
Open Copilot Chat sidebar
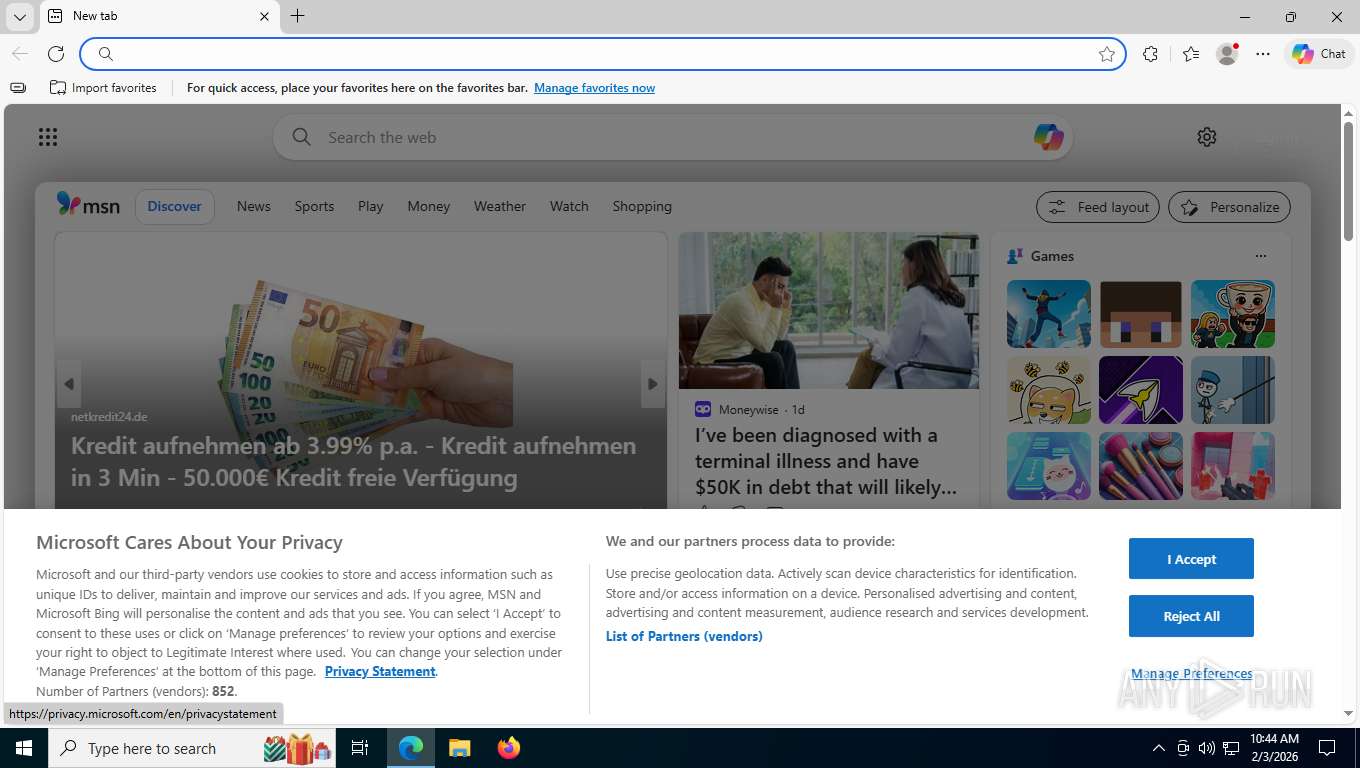[x=1319, y=54]
